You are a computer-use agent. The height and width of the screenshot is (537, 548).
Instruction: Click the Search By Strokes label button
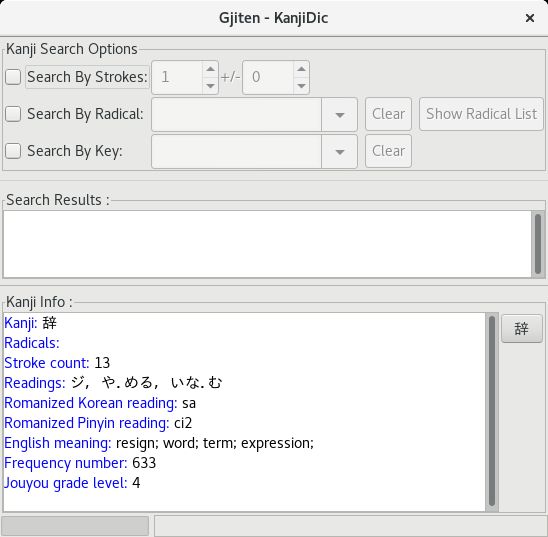(x=87, y=77)
